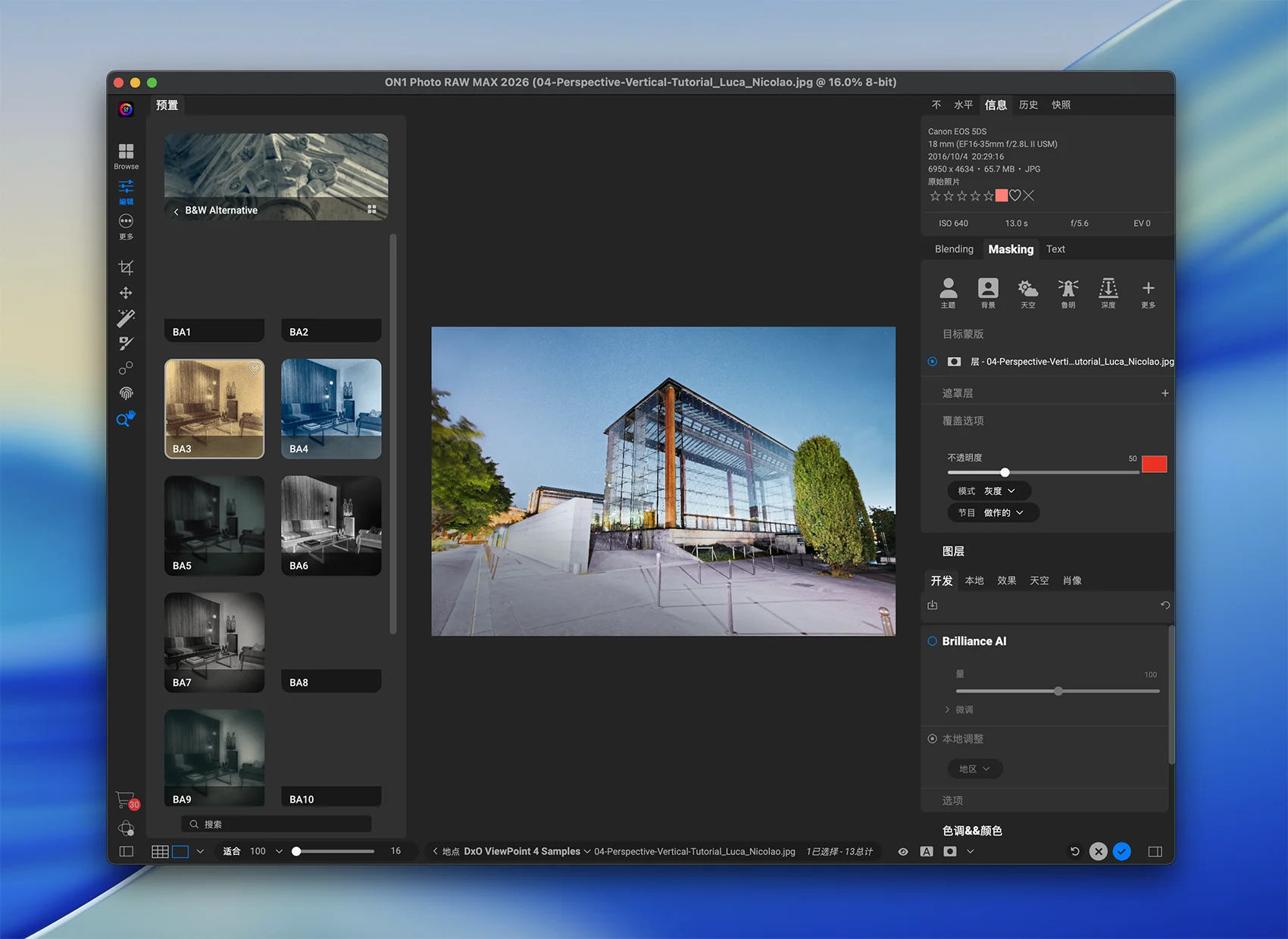Open the region dropdown under local adjustments

click(974, 768)
